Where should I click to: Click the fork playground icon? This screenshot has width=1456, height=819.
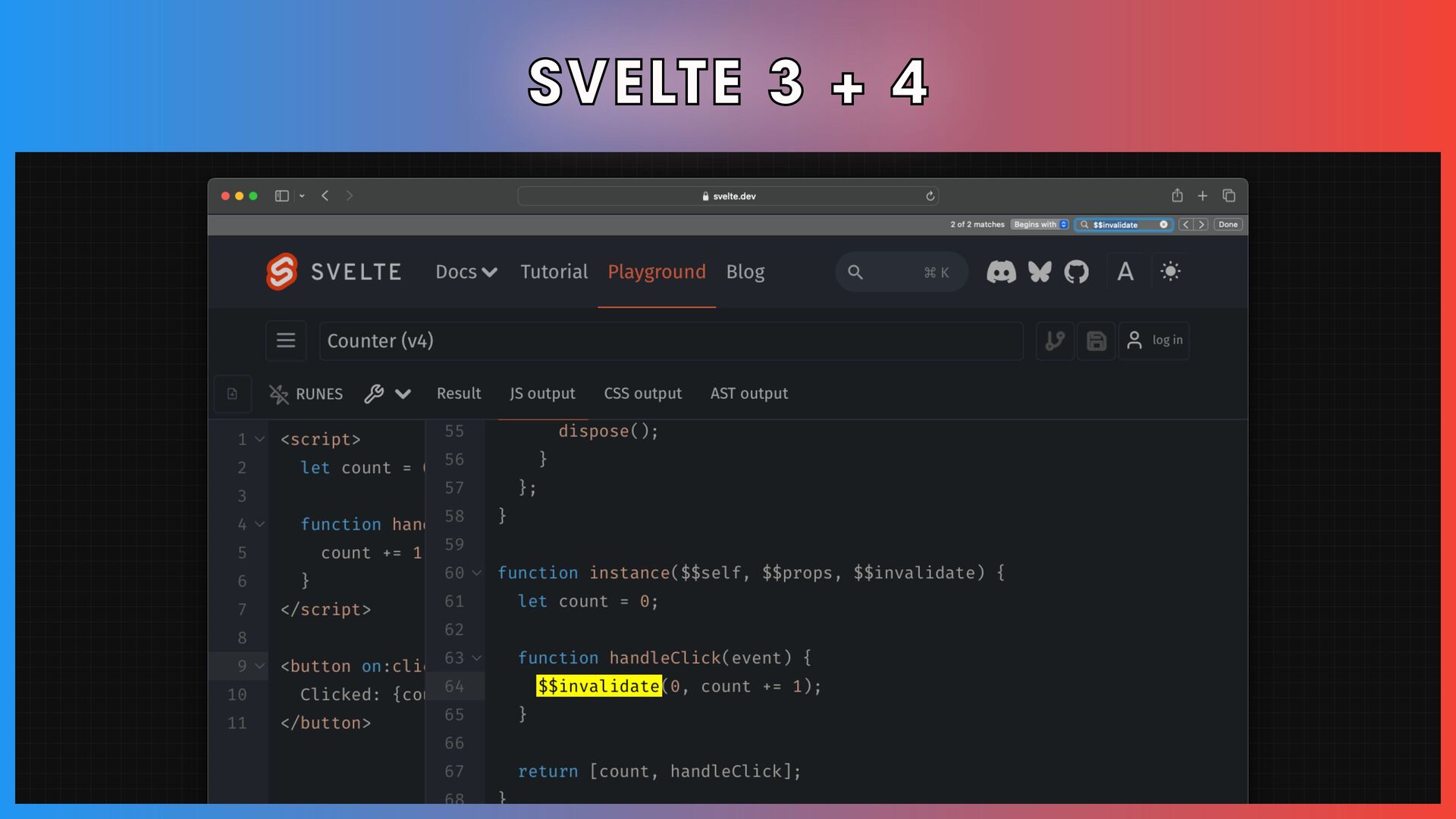(x=1055, y=340)
